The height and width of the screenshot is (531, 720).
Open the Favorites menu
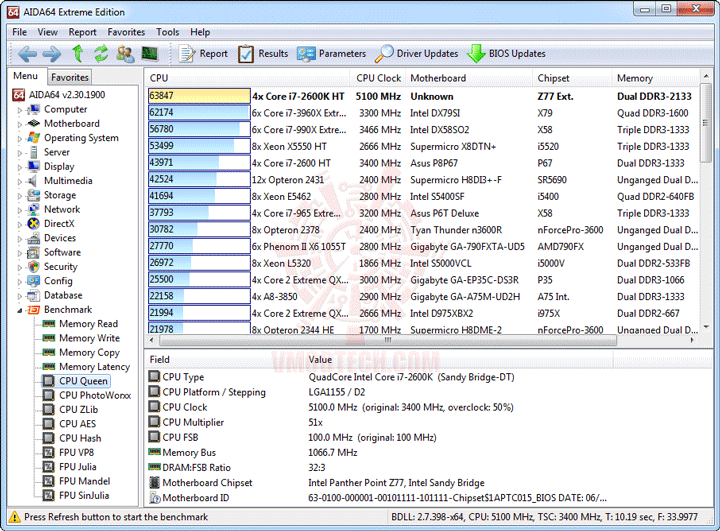tap(126, 32)
